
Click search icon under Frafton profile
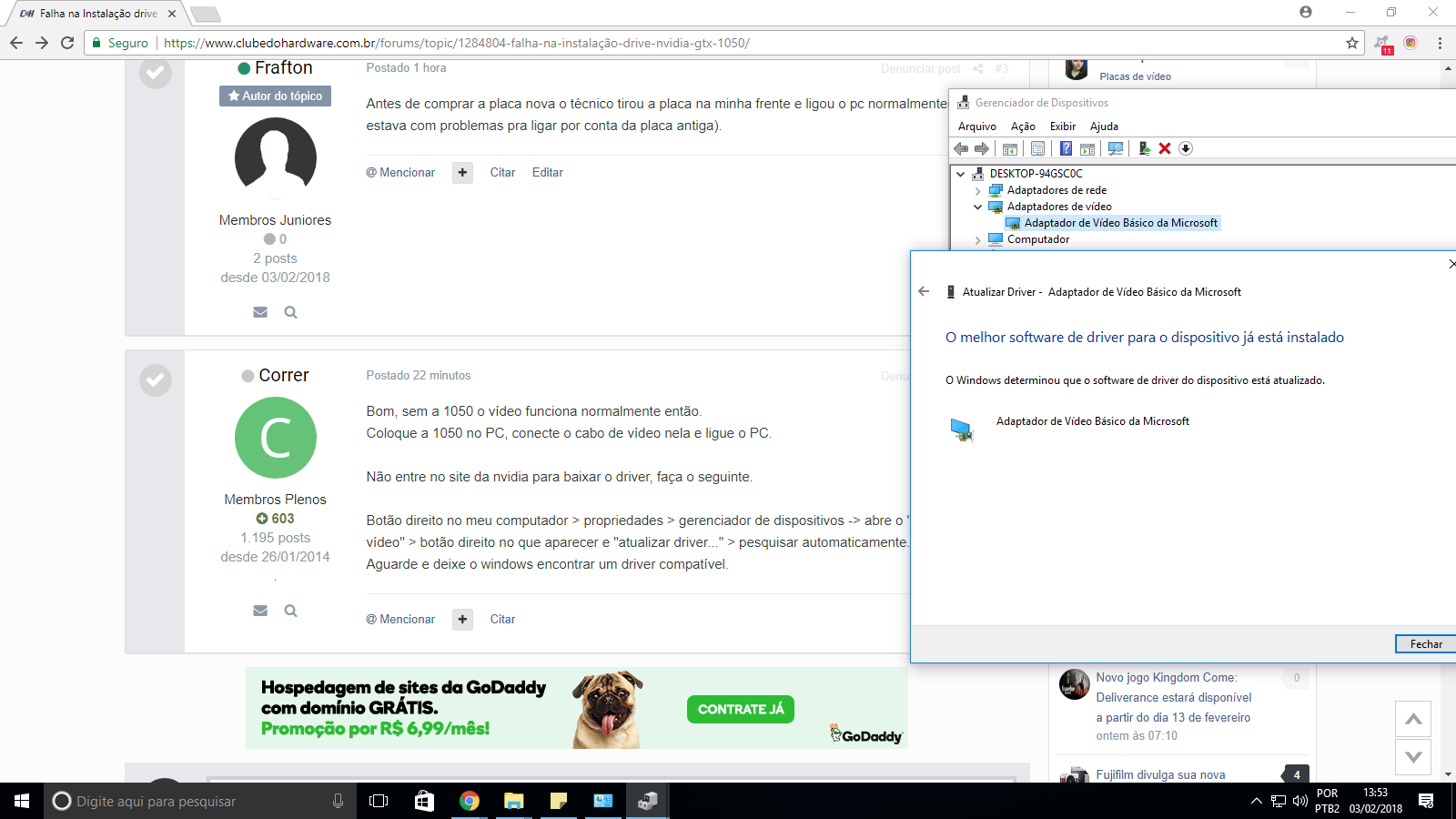pos(290,312)
